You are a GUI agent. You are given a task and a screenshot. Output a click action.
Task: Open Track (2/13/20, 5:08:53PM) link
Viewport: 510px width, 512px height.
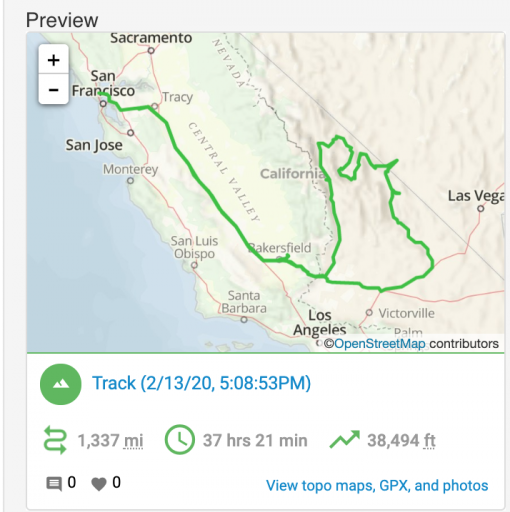[201, 383]
